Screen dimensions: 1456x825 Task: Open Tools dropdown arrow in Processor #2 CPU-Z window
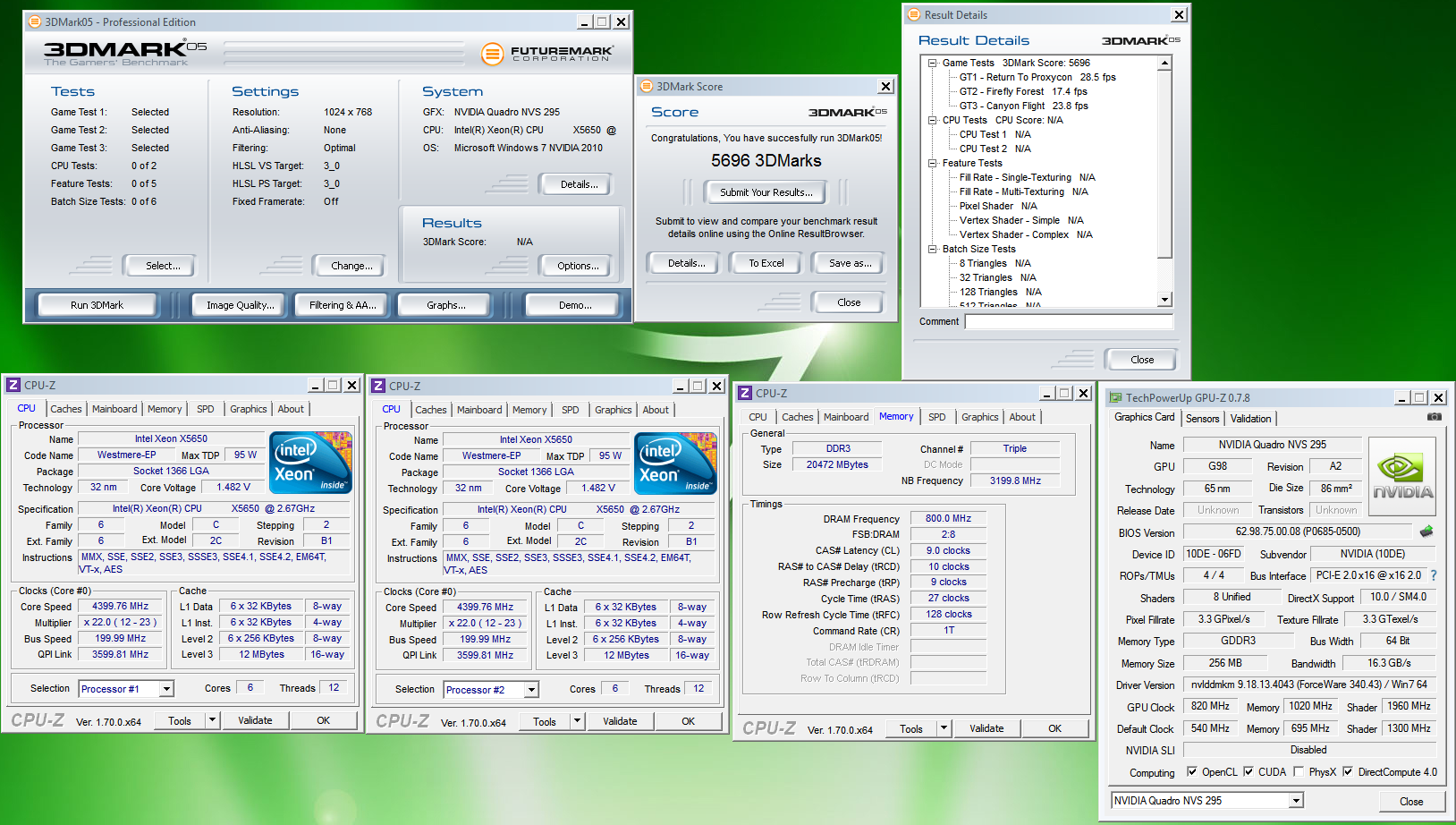pos(578,721)
